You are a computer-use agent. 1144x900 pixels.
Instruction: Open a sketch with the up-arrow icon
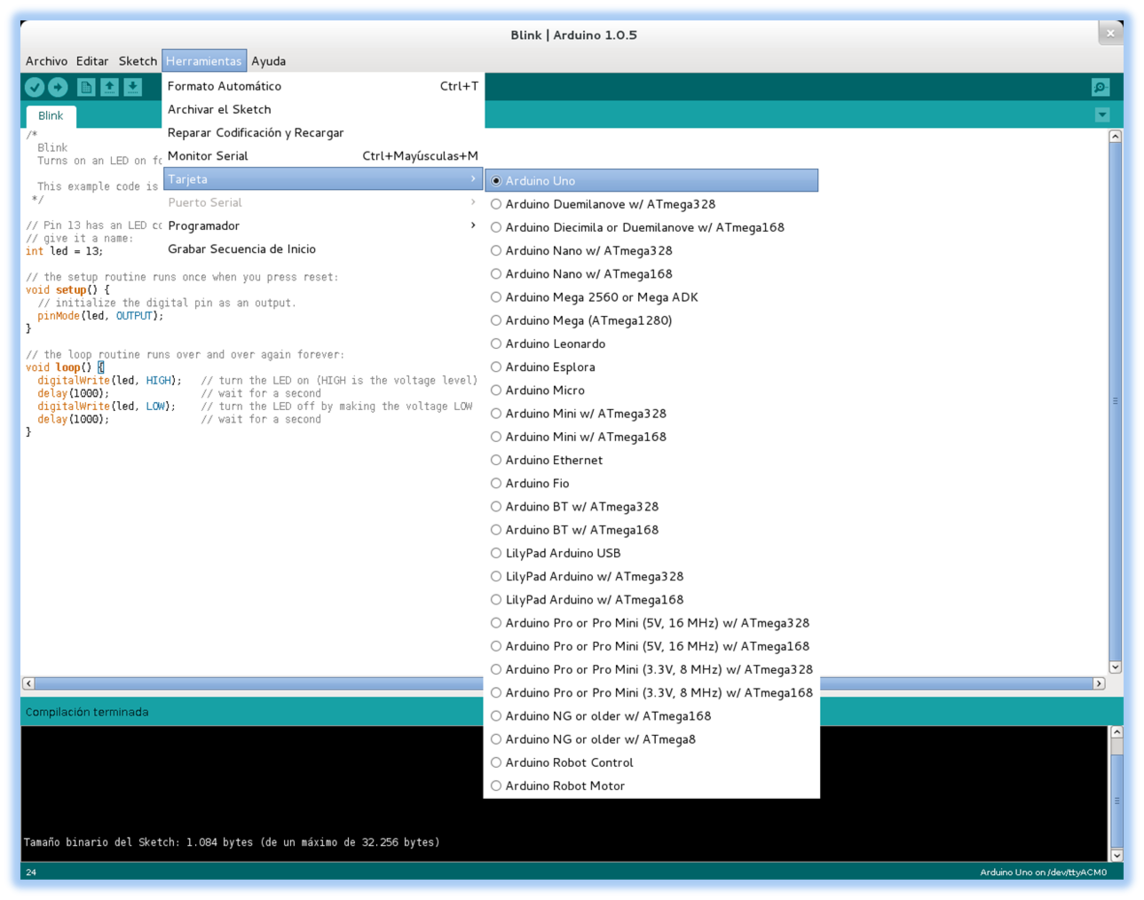109,88
